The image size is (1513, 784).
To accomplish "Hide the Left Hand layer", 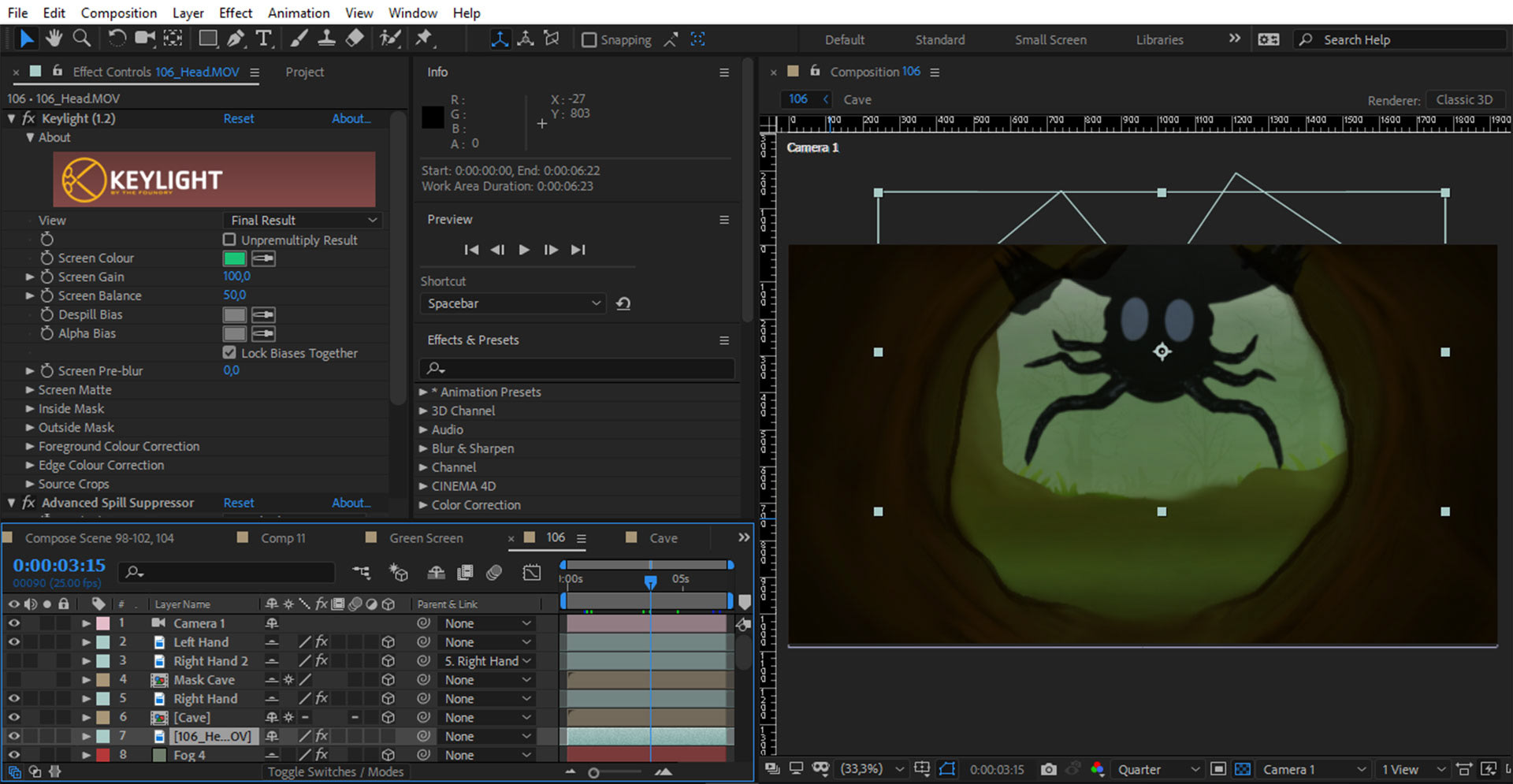I will pyautogui.click(x=13, y=642).
